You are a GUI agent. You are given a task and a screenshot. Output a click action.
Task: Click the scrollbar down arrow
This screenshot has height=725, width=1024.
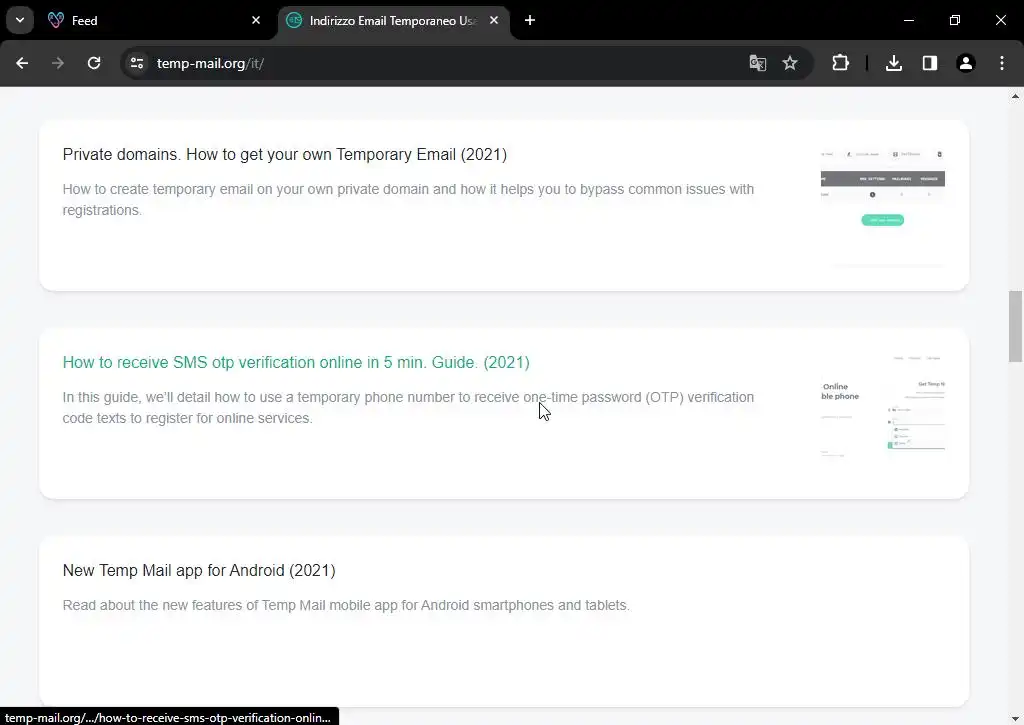point(1015,718)
